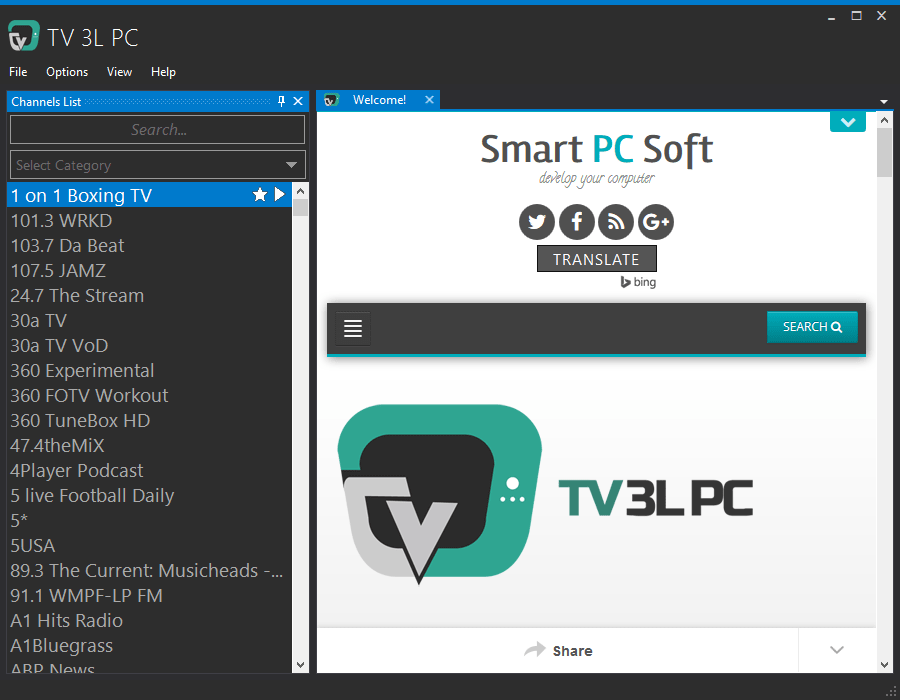The image size is (900, 700).
Task: Open the Options menu
Action: (x=67, y=72)
